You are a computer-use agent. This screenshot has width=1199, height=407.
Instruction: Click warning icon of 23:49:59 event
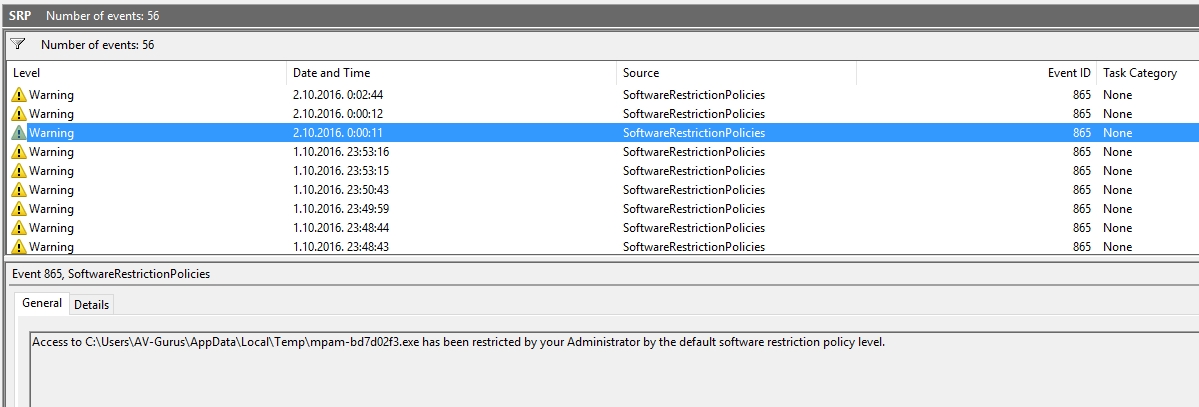tap(19, 209)
